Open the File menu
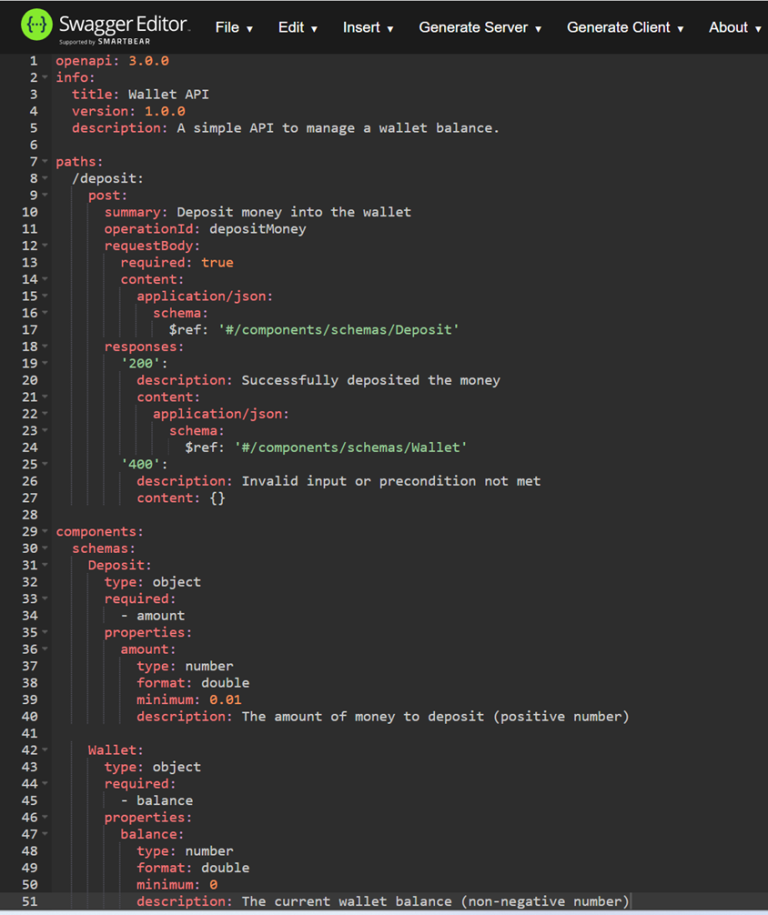Viewport: 768px width, 915px height. click(233, 28)
